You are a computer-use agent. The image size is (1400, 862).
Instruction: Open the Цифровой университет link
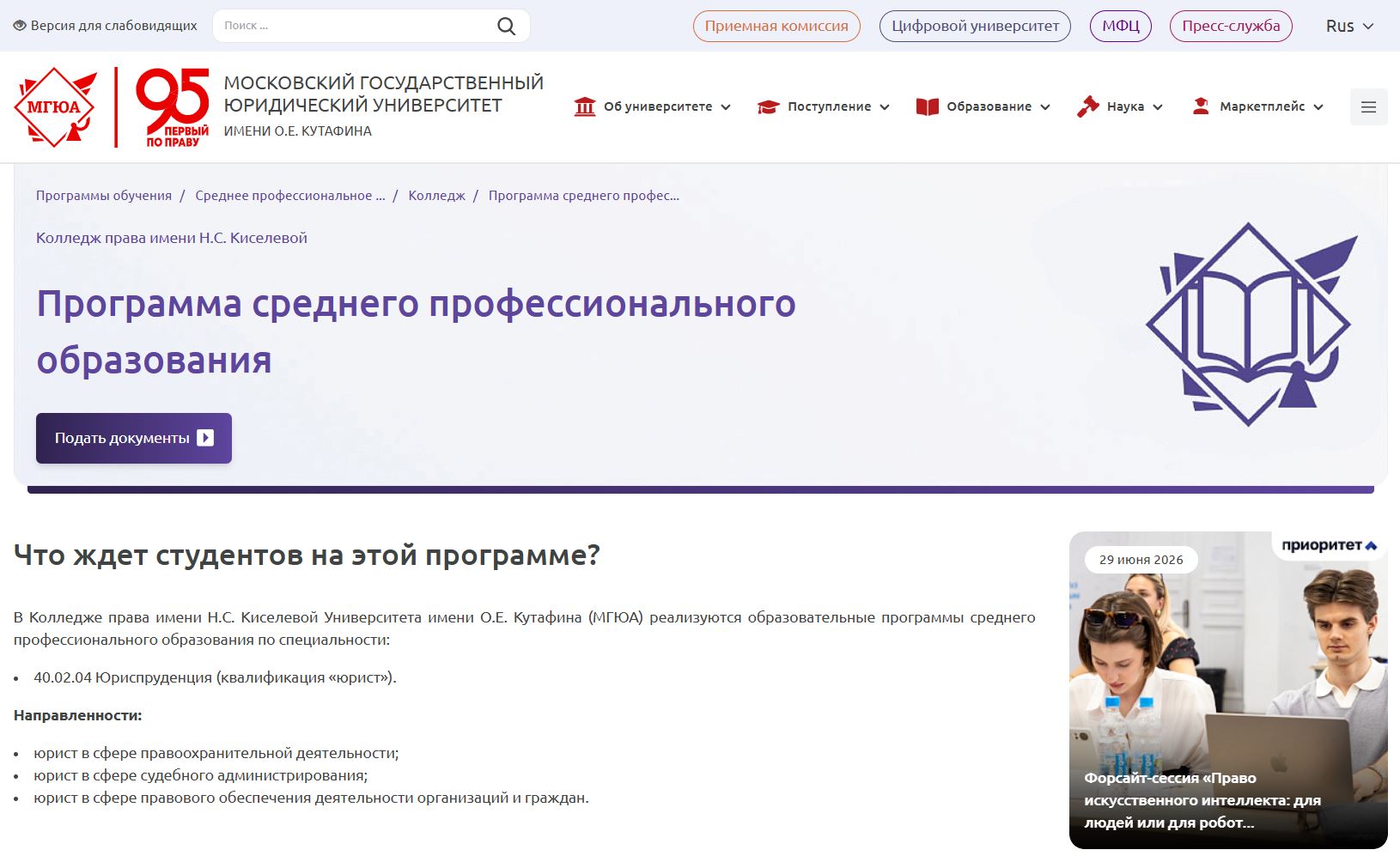[975, 26]
